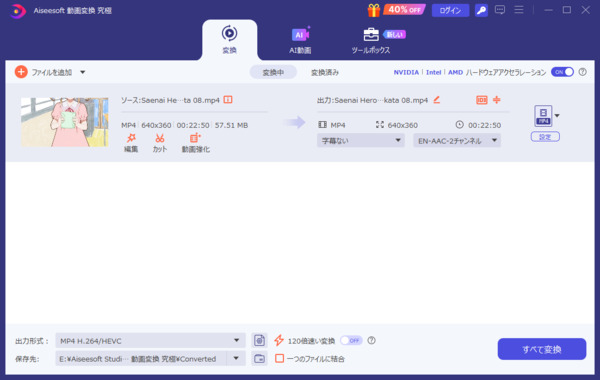
Task: Open the ツールボックス tab
Action: coord(370,41)
